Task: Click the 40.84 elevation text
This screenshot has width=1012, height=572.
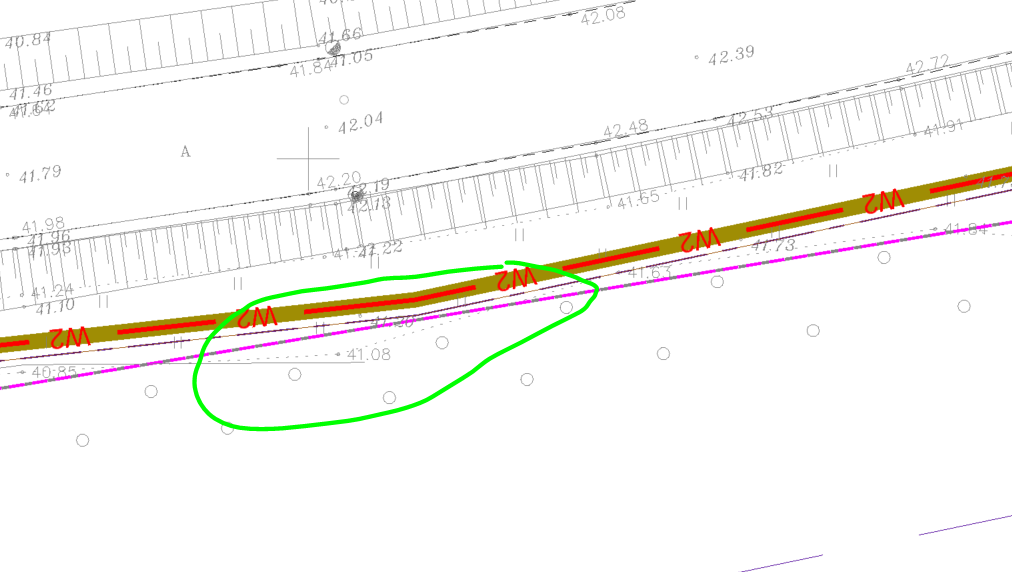Action: (28, 41)
